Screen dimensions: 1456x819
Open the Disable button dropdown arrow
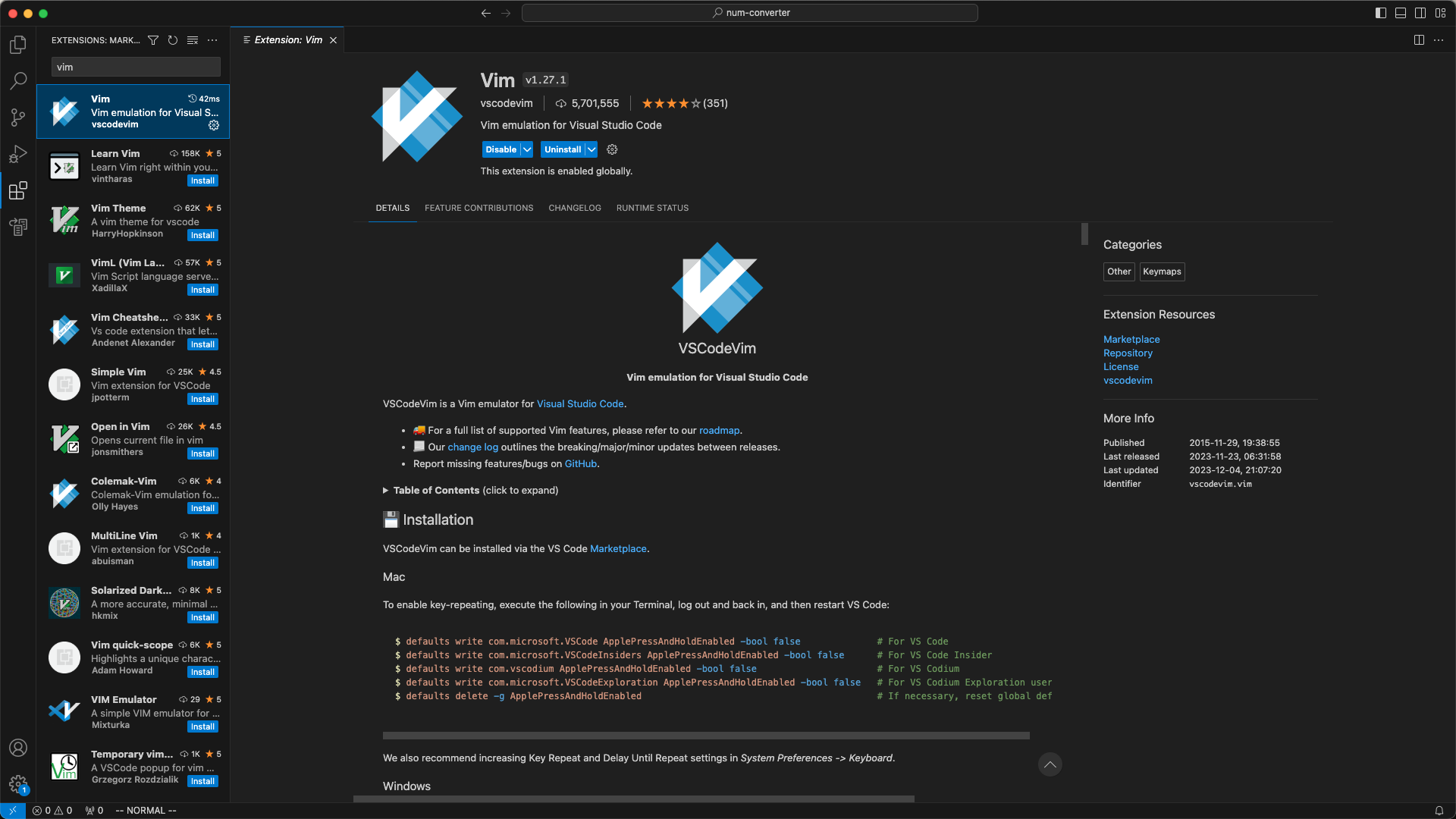(x=527, y=149)
